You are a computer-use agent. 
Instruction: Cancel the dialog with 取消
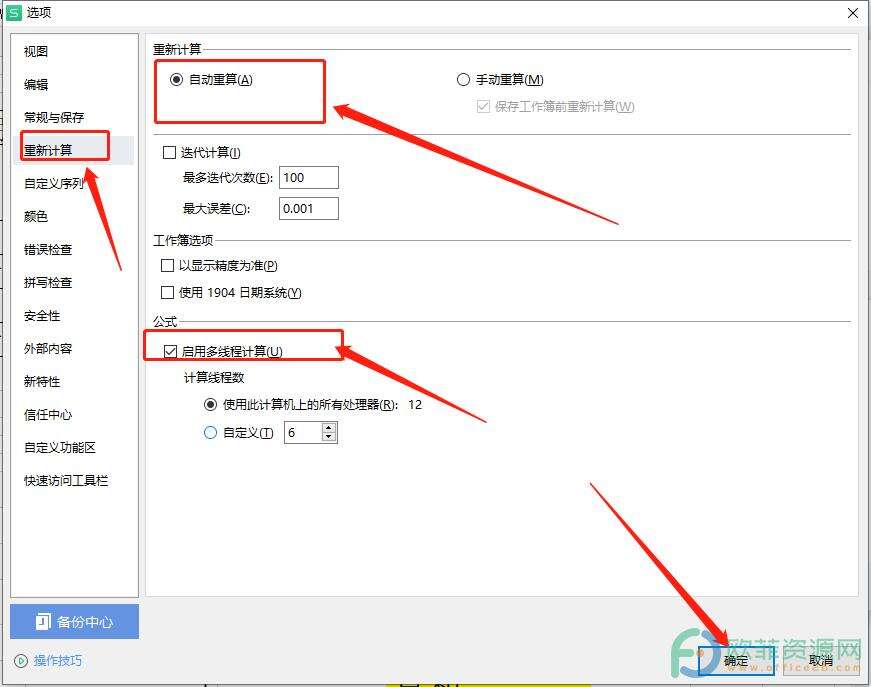tap(820, 661)
